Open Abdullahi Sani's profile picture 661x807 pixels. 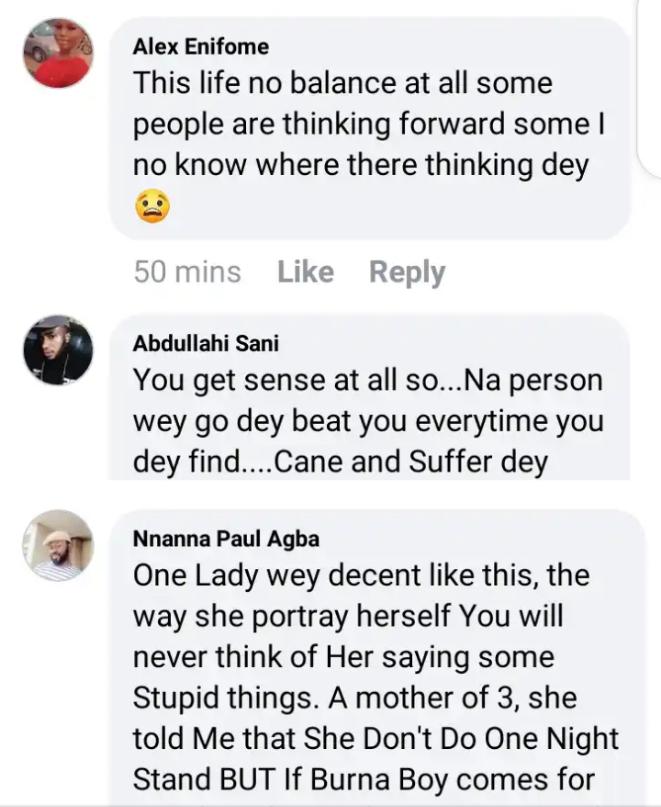pos(58,351)
